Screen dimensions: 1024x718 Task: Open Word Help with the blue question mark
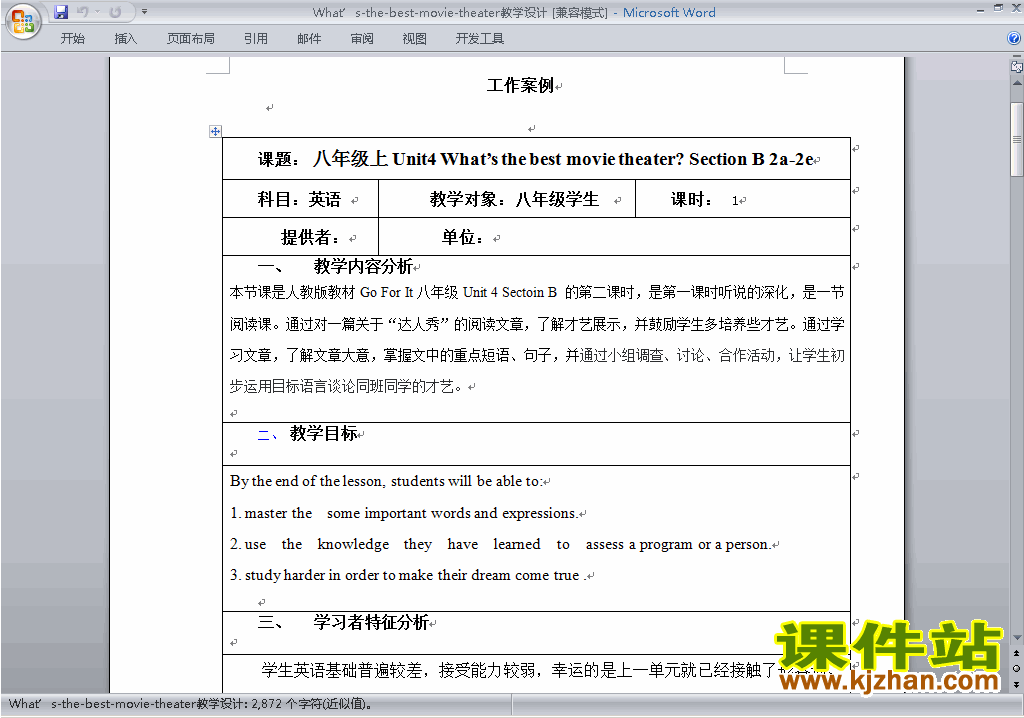tap(1014, 39)
